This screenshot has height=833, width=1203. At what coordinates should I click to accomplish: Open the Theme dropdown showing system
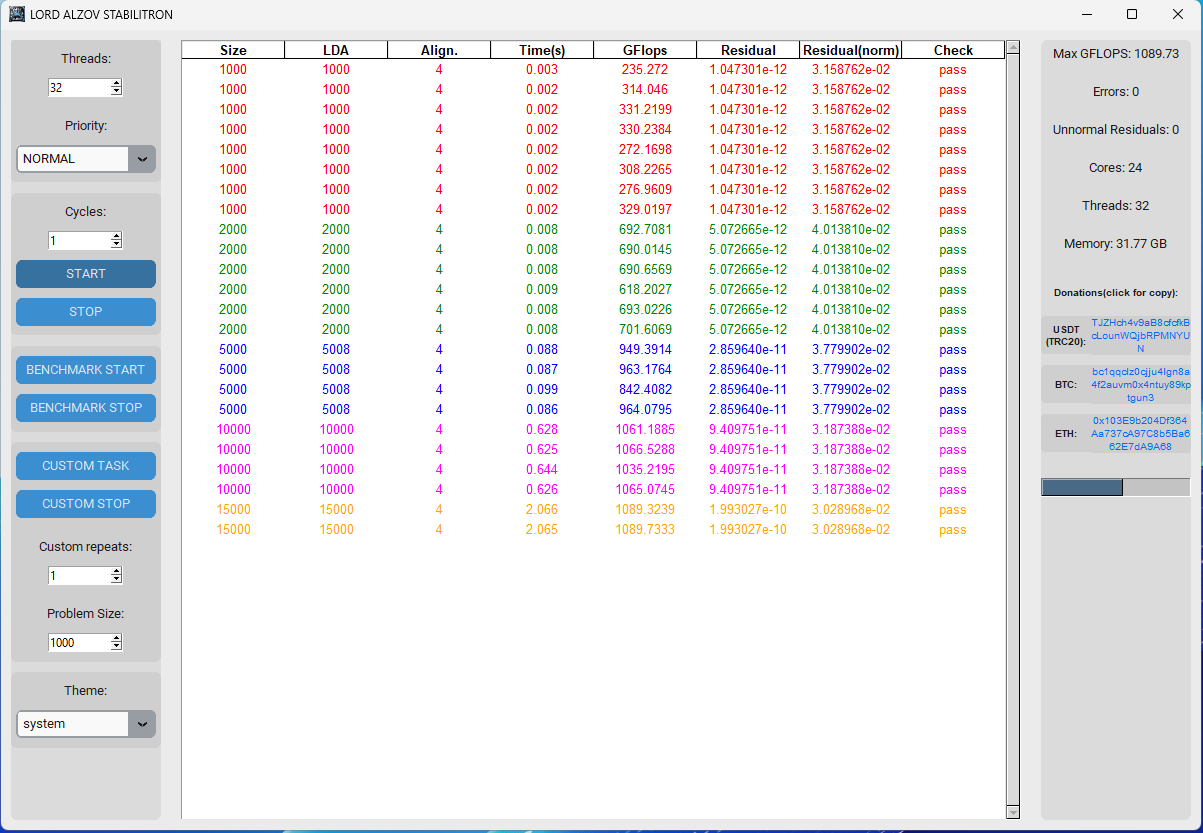click(x=86, y=724)
